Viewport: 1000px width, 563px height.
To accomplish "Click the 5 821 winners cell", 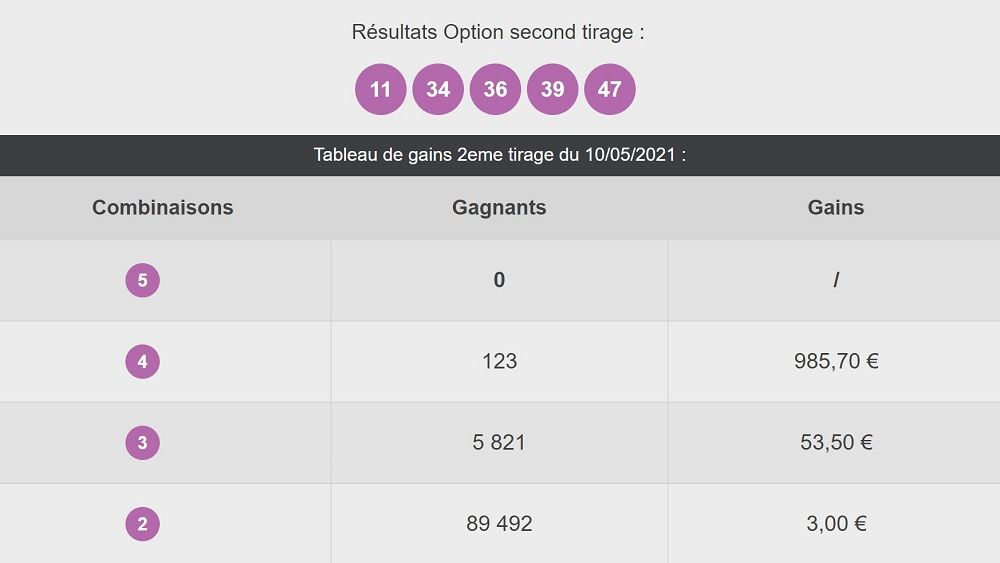I will point(499,442).
